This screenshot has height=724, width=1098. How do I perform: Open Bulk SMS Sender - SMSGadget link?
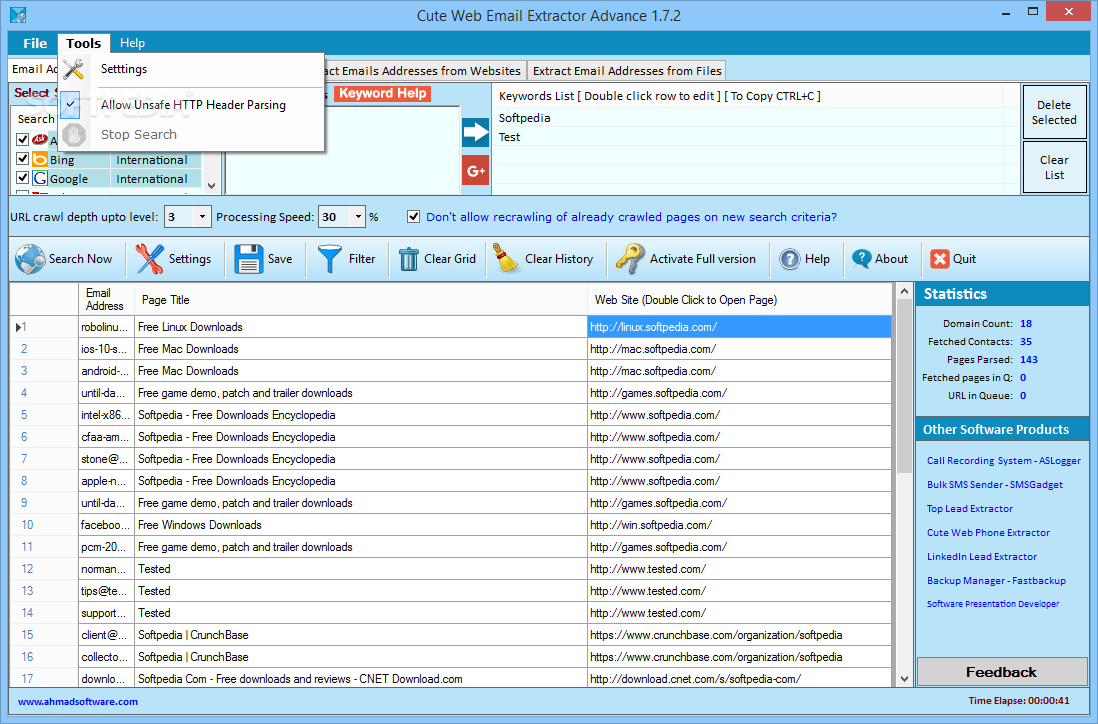point(994,485)
